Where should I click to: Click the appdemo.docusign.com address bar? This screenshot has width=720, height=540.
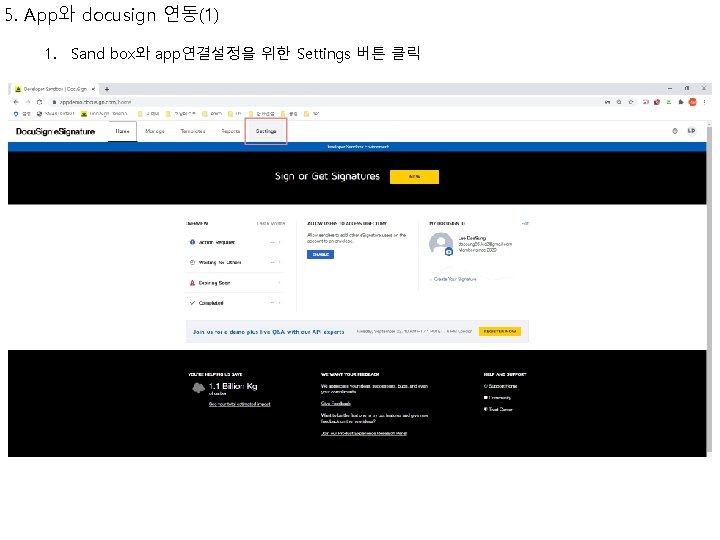321,102
